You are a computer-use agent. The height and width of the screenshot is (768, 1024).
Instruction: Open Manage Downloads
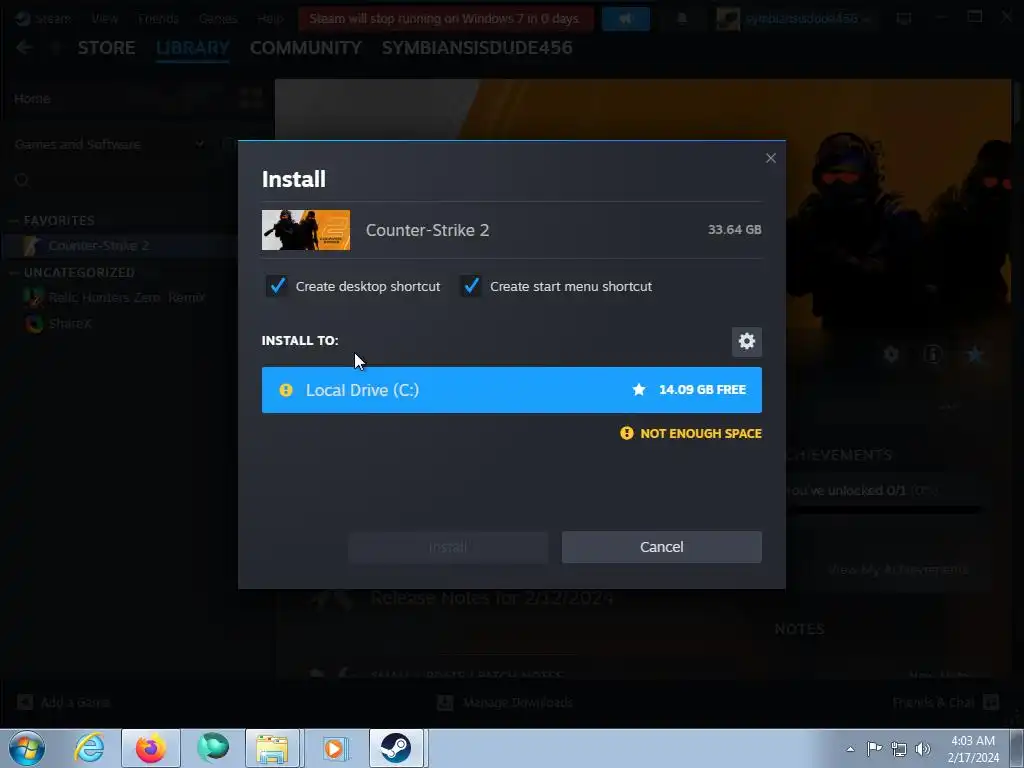(505, 703)
